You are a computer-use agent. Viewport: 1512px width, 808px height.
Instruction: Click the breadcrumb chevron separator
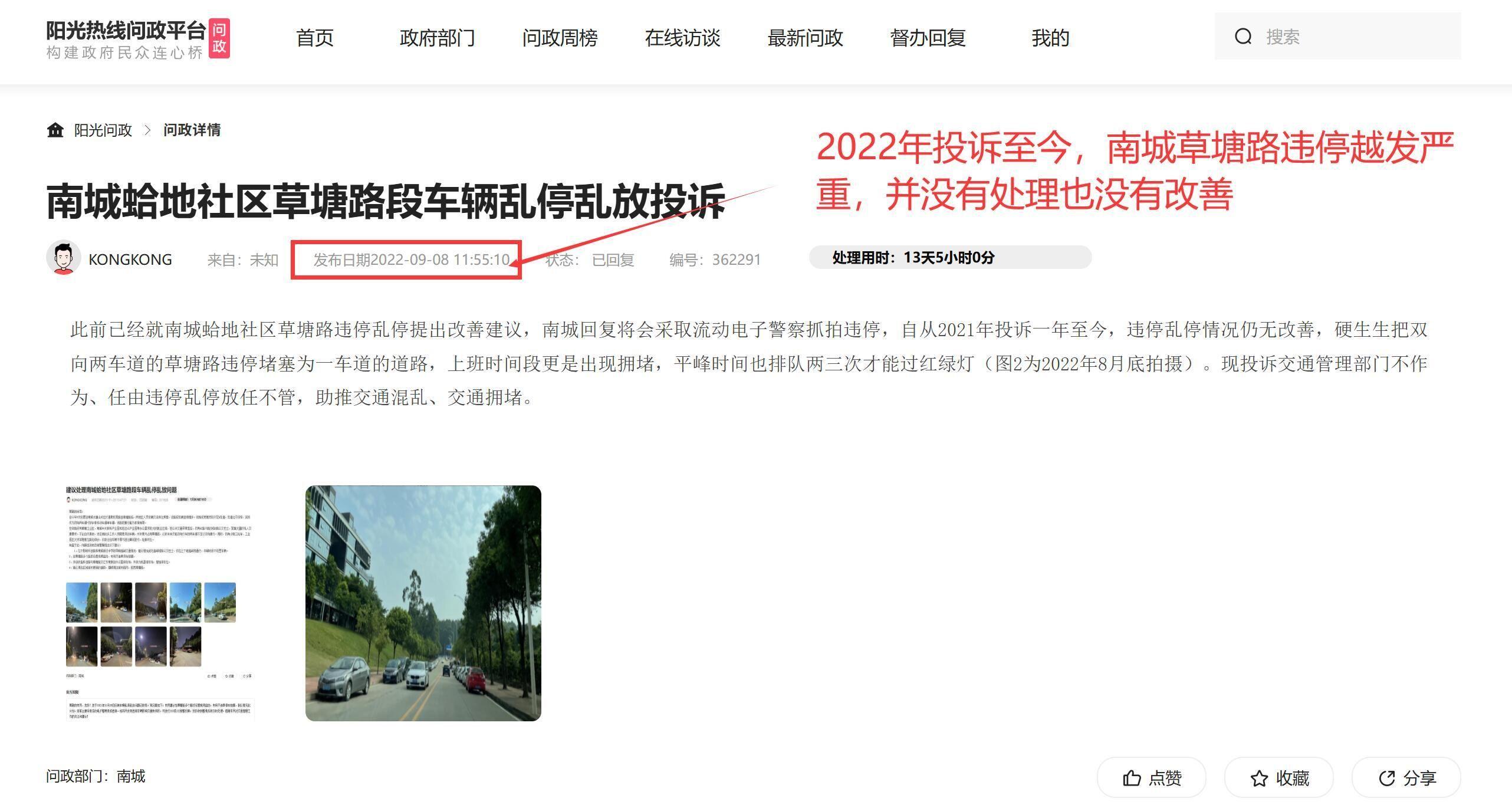tap(148, 130)
